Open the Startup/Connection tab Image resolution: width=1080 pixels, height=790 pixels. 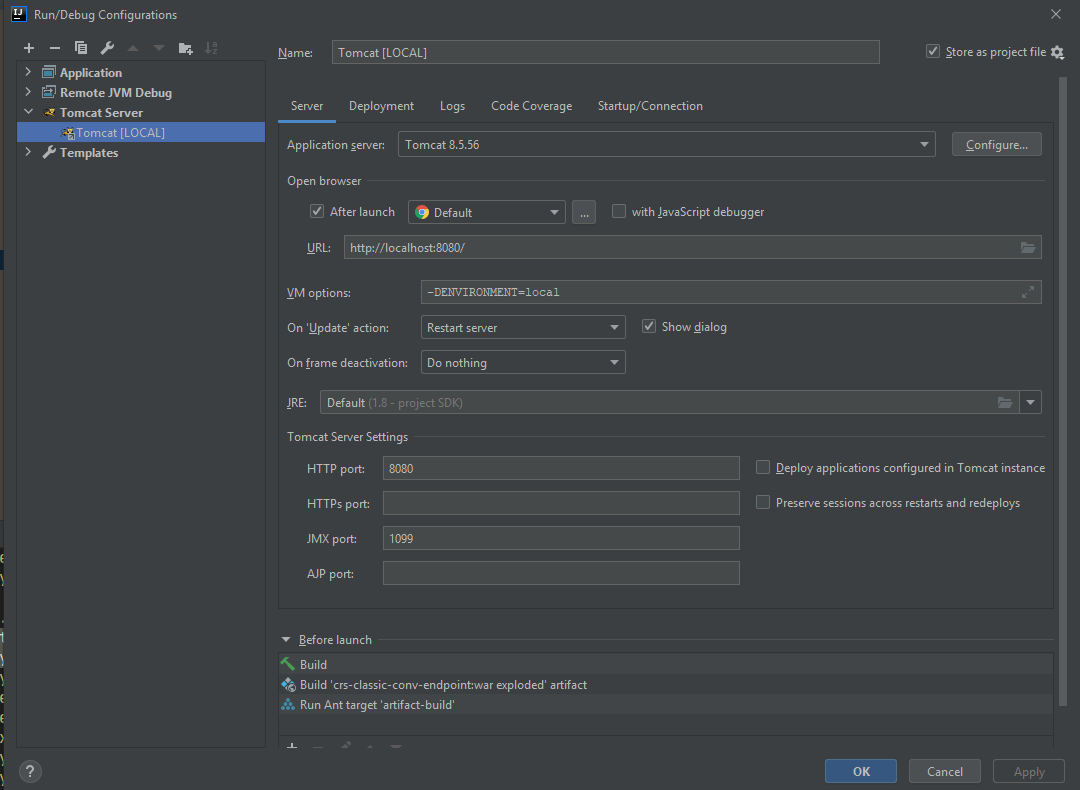650,105
